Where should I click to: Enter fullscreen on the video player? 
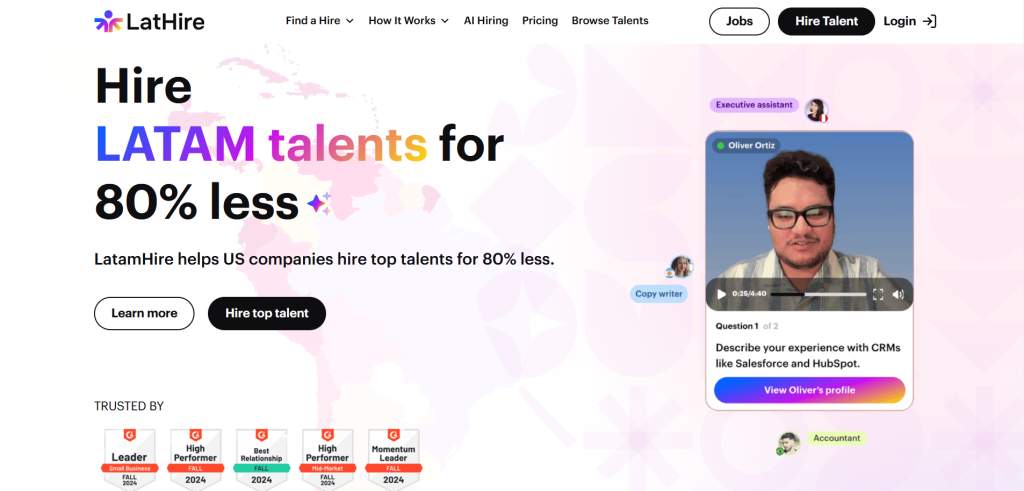click(x=878, y=294)
